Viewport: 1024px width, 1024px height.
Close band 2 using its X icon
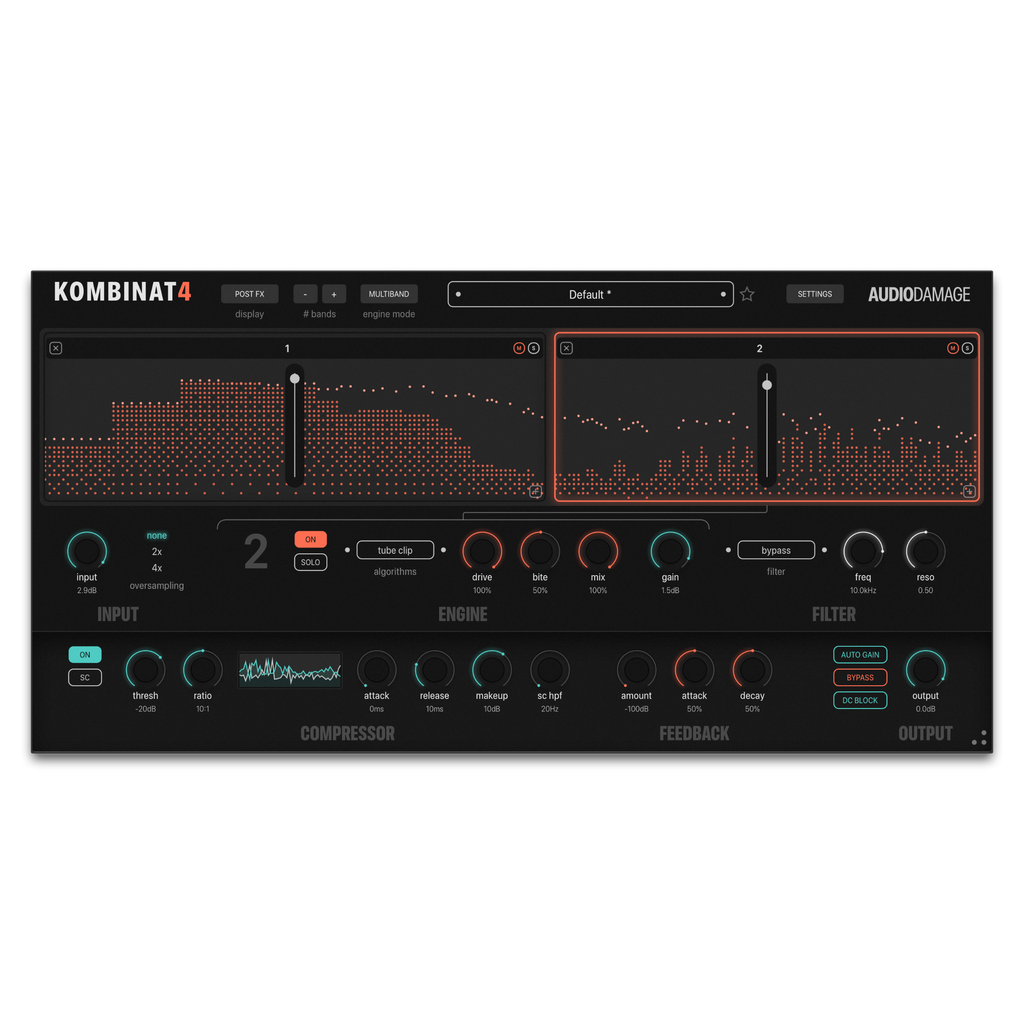(567, 348)
